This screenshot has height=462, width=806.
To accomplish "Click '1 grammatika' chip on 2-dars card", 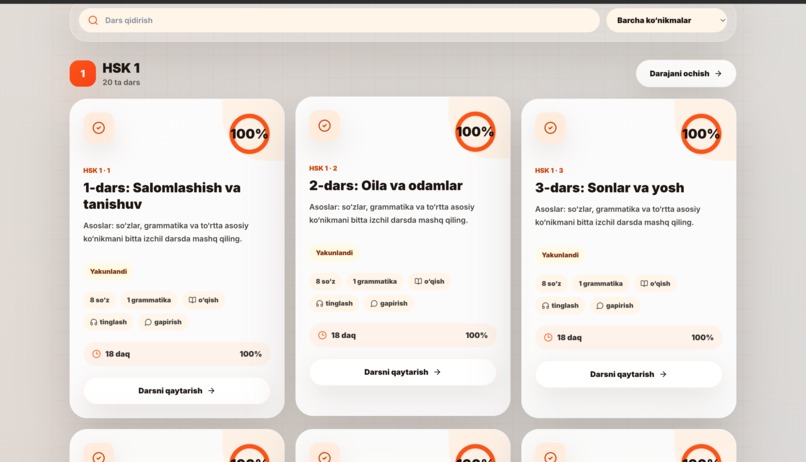I will [x=374, y=282].
